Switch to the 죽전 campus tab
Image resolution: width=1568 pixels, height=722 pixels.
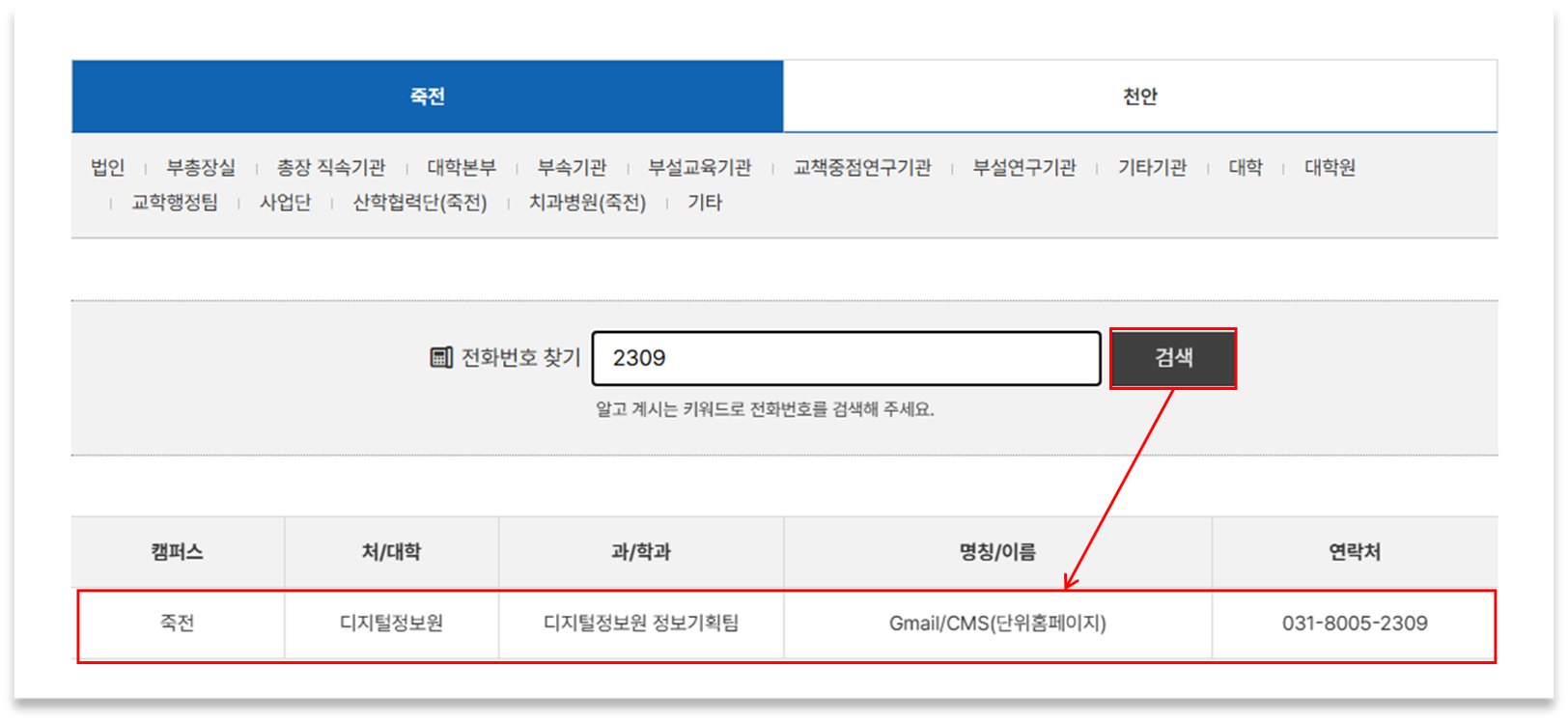(x=427, y=97)
